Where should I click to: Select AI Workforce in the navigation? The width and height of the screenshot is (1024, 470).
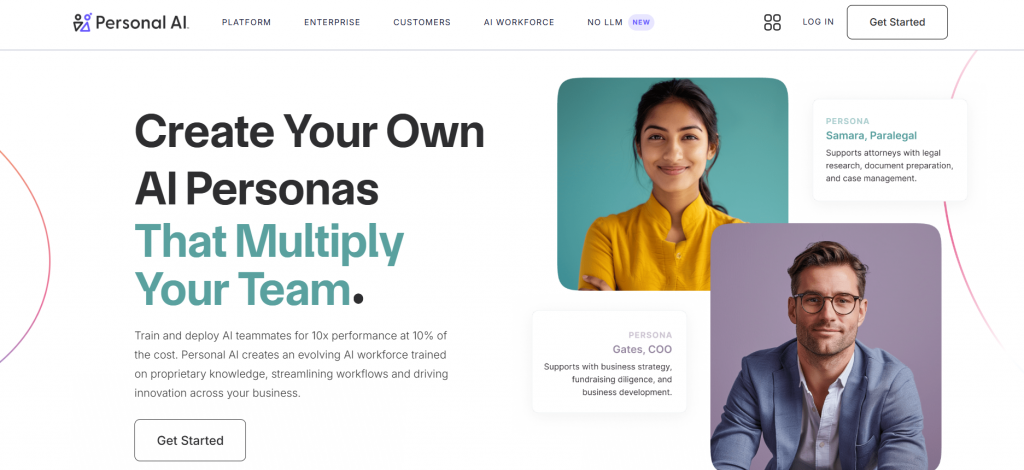[x=519, y=22]
